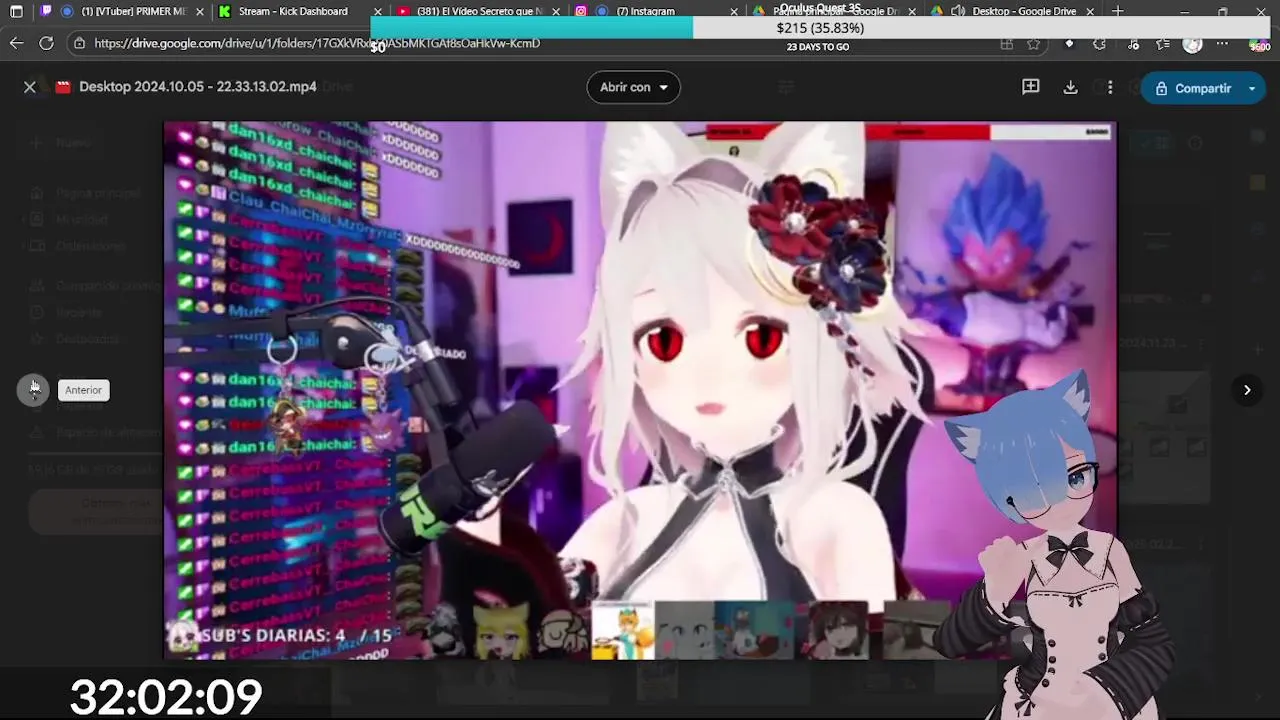Click the browser back arrow
The width and height of the screenshot is (1280, 720).
[16, 43]
